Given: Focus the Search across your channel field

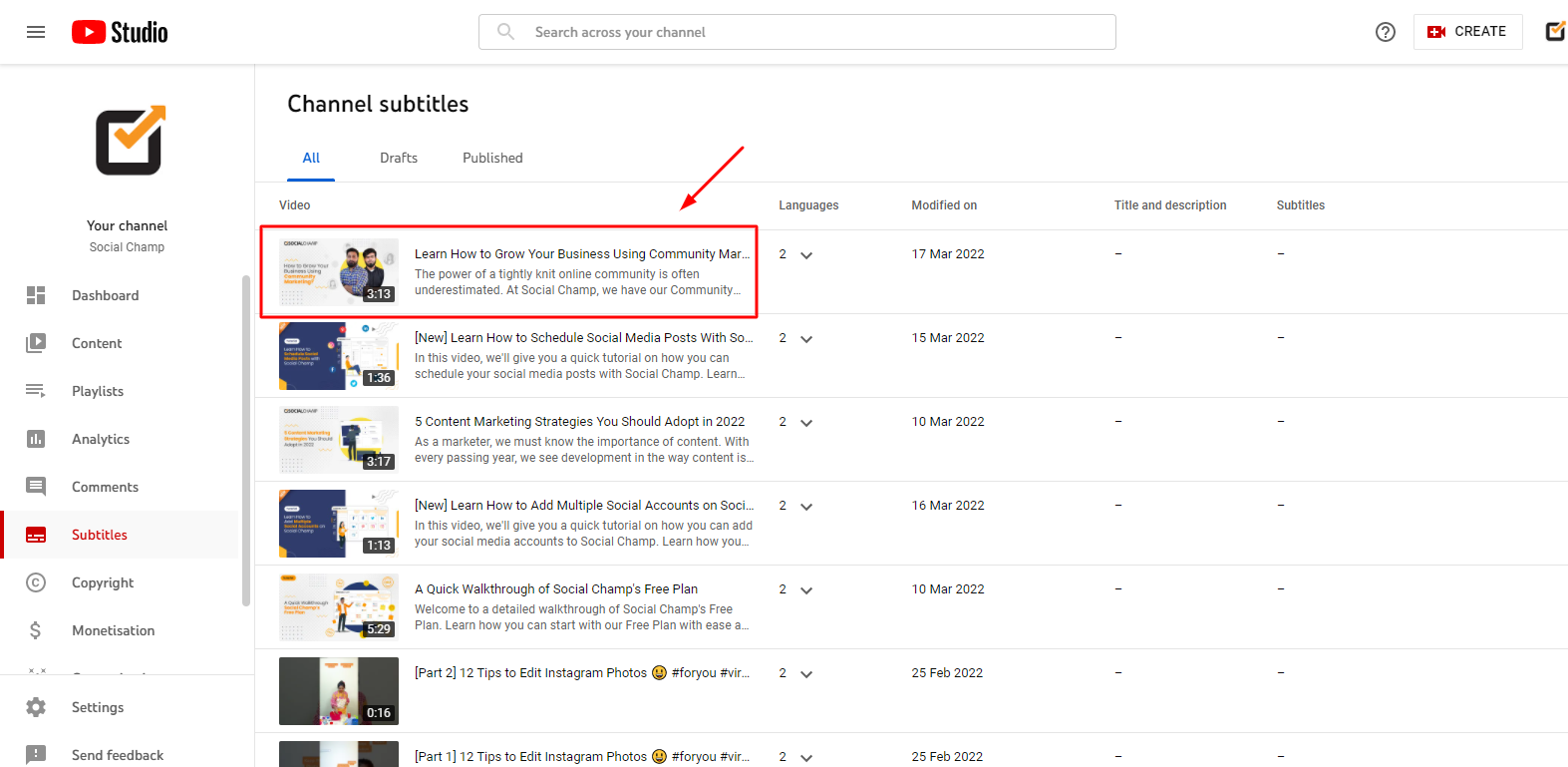Looking at the screenshot, I should [797, 32].
